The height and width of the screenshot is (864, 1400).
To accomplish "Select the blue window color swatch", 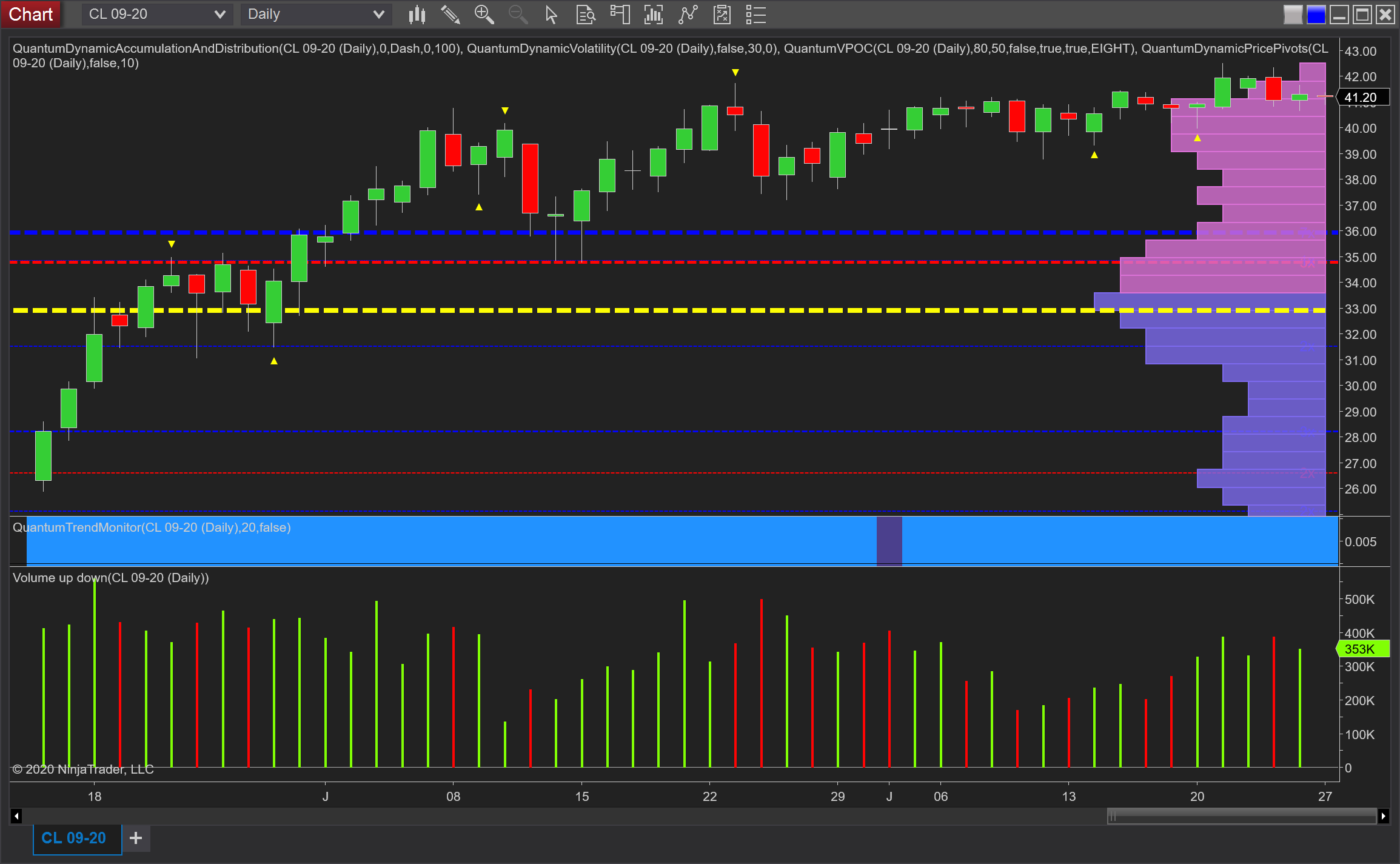I will click(1315, 14).
